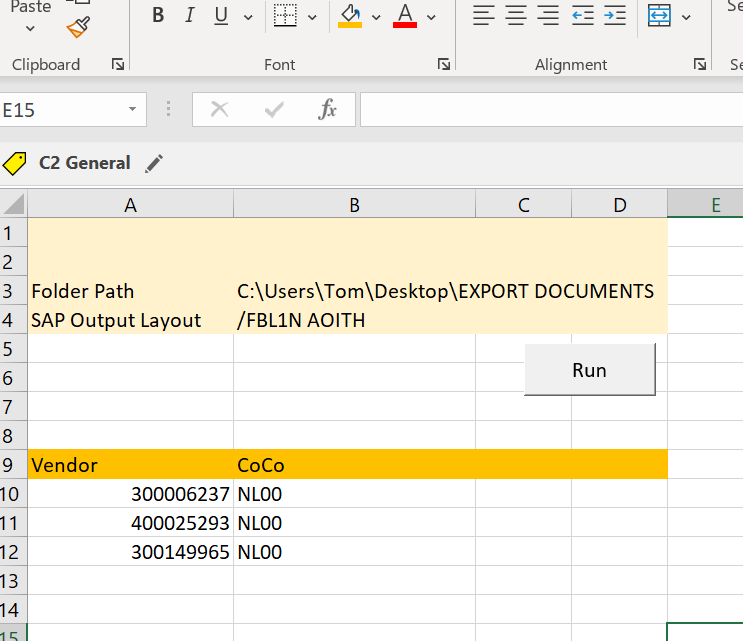The image size is (743, 641).
Task: Open Merge & Center dropdown arrow
Action: pos(686,18)
